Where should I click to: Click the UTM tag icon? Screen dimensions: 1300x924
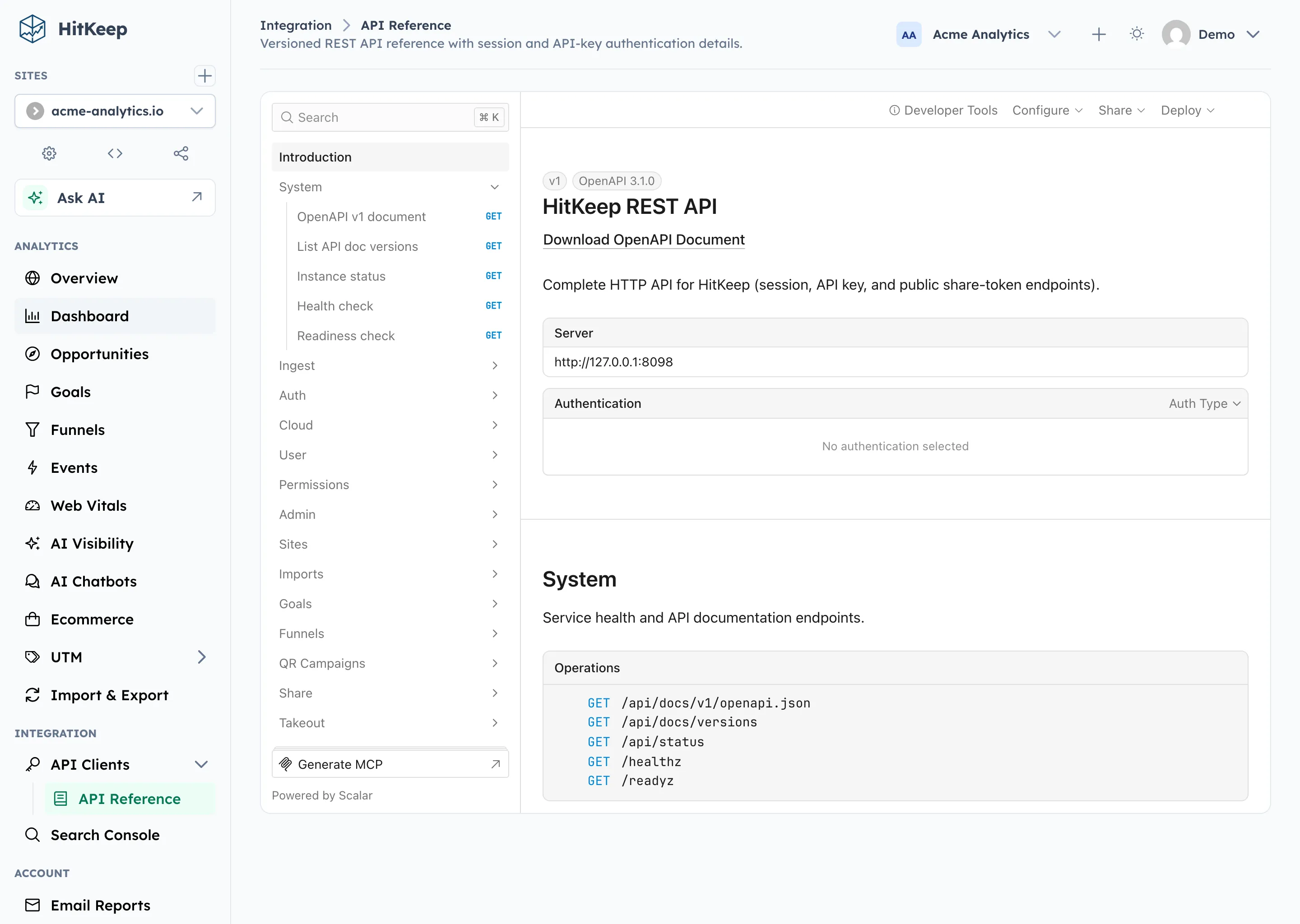(32, 657)
